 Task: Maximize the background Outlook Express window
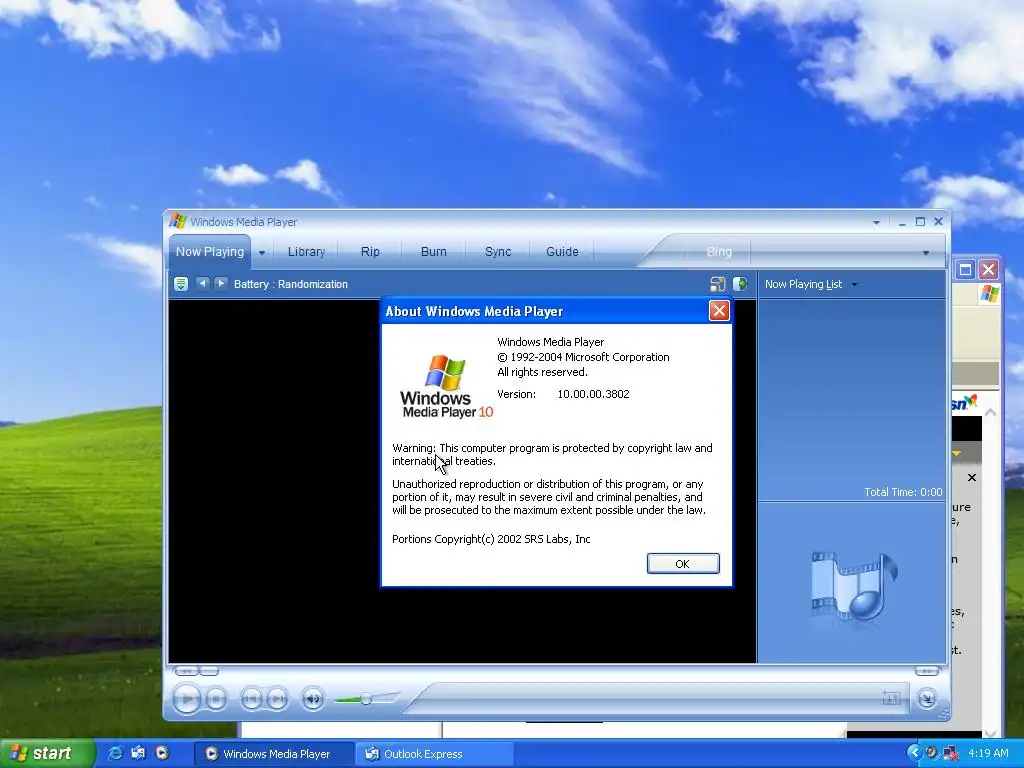click(965, 270)
